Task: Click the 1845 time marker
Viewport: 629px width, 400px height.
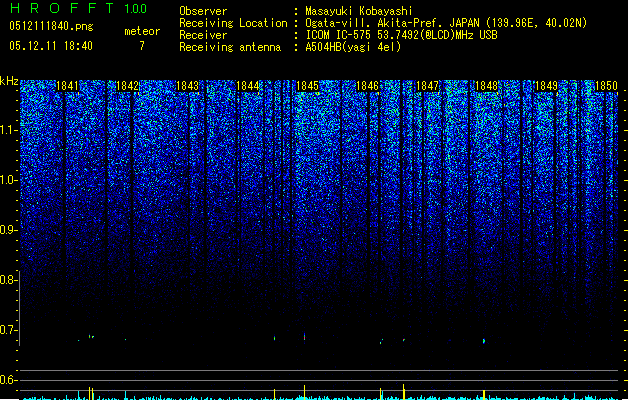Action: pyautogui.click(x=307, y=86)
